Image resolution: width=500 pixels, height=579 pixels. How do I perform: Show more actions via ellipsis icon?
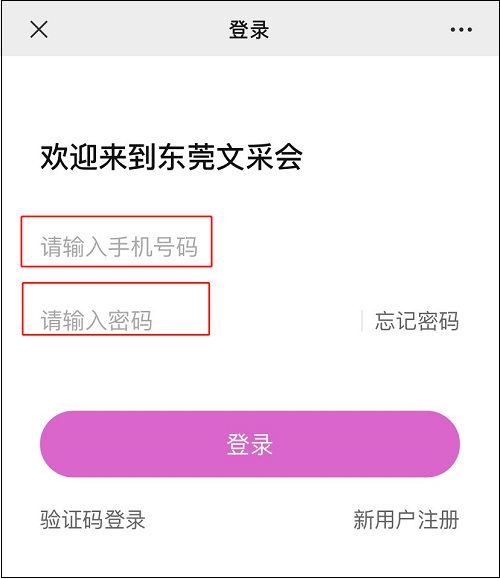click(461, 30)
